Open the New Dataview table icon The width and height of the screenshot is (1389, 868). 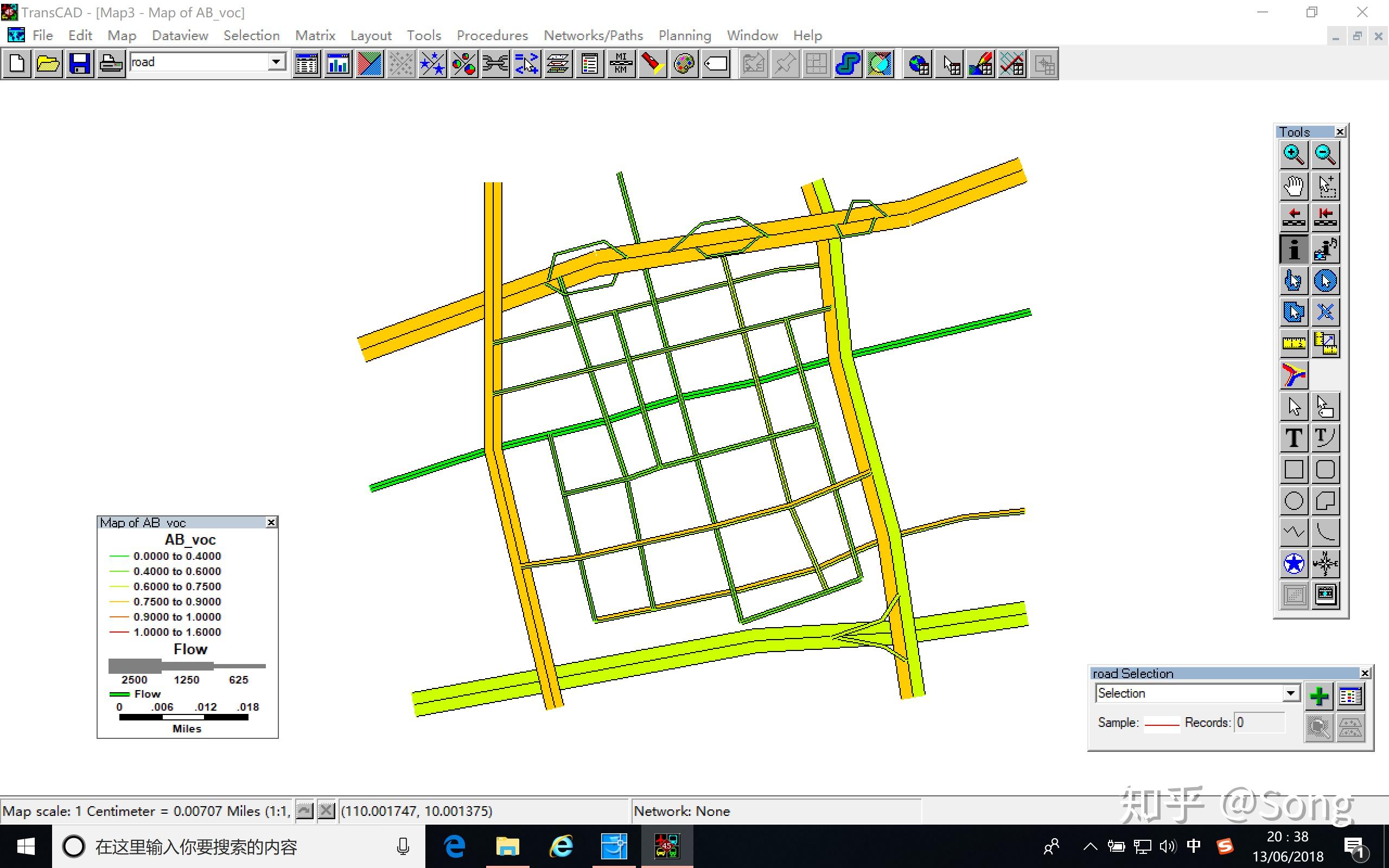(307, 63)
